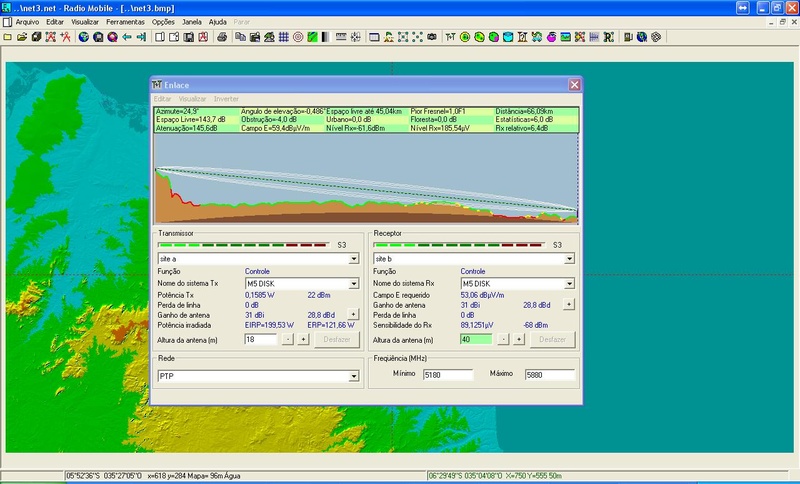The height and width of the screenshot is (484, 800).
Task: Open the receiver 'site b' dropdown
Action: 570,258
